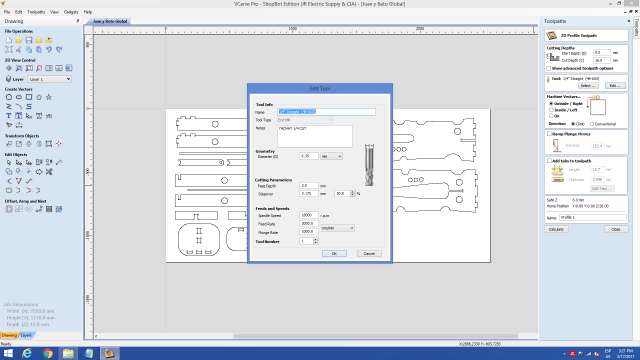
Task: Select the On radio button under Machine Vectors
Action: click(551, 116)
